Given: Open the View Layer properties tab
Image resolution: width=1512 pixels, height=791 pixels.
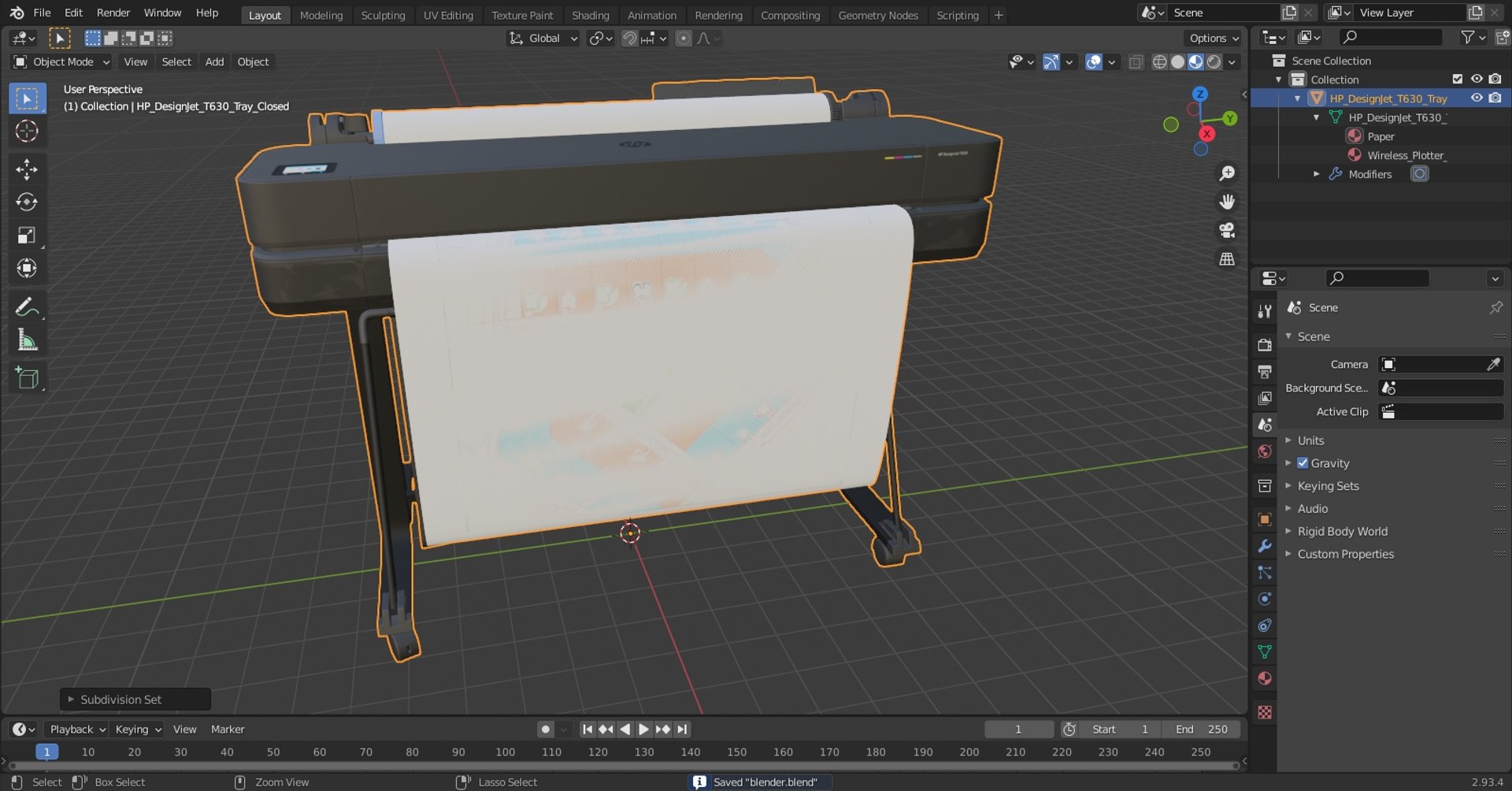Looking at the screenshot, I should pyautogui.click(x=1265, y=399).
